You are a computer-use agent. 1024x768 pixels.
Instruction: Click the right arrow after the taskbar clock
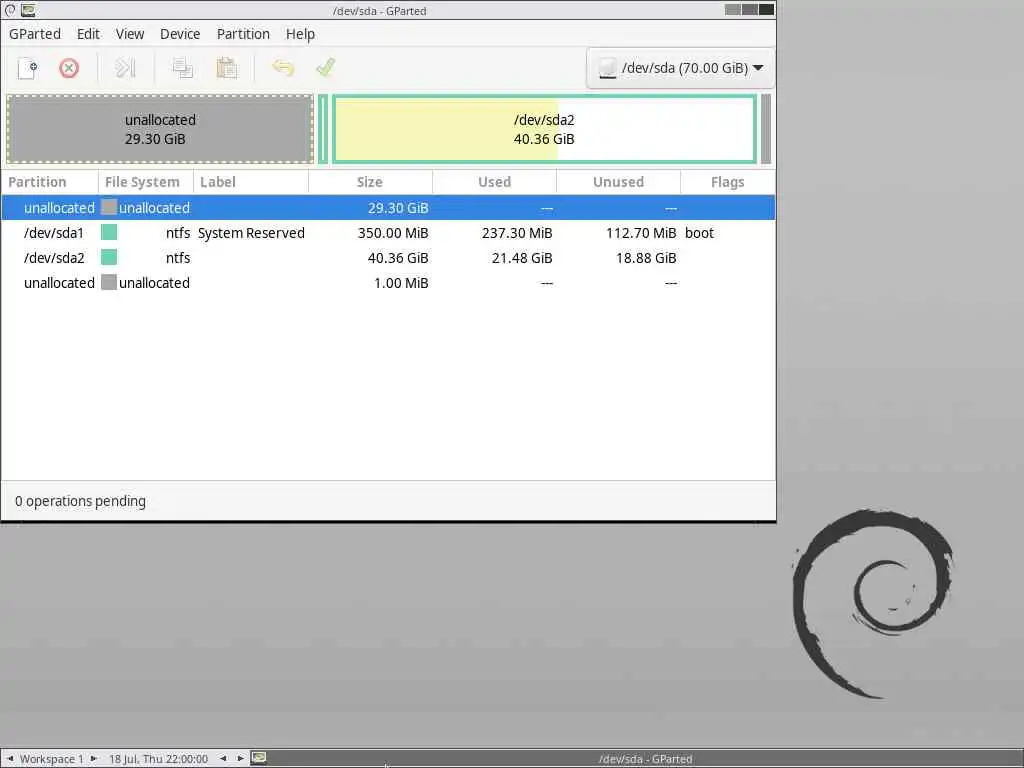coord(240,758)
